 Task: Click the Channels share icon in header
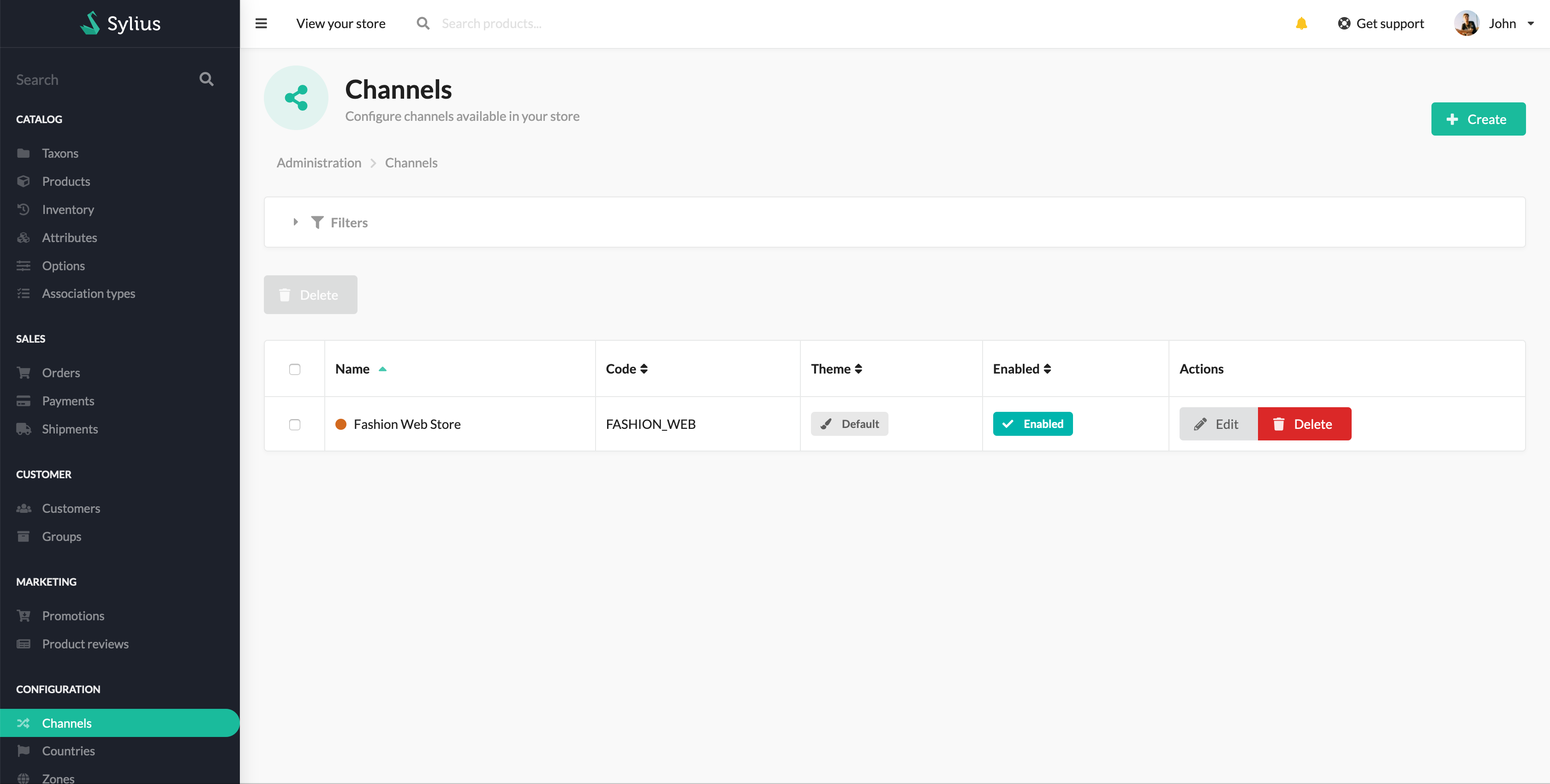[x=296, y=97]
